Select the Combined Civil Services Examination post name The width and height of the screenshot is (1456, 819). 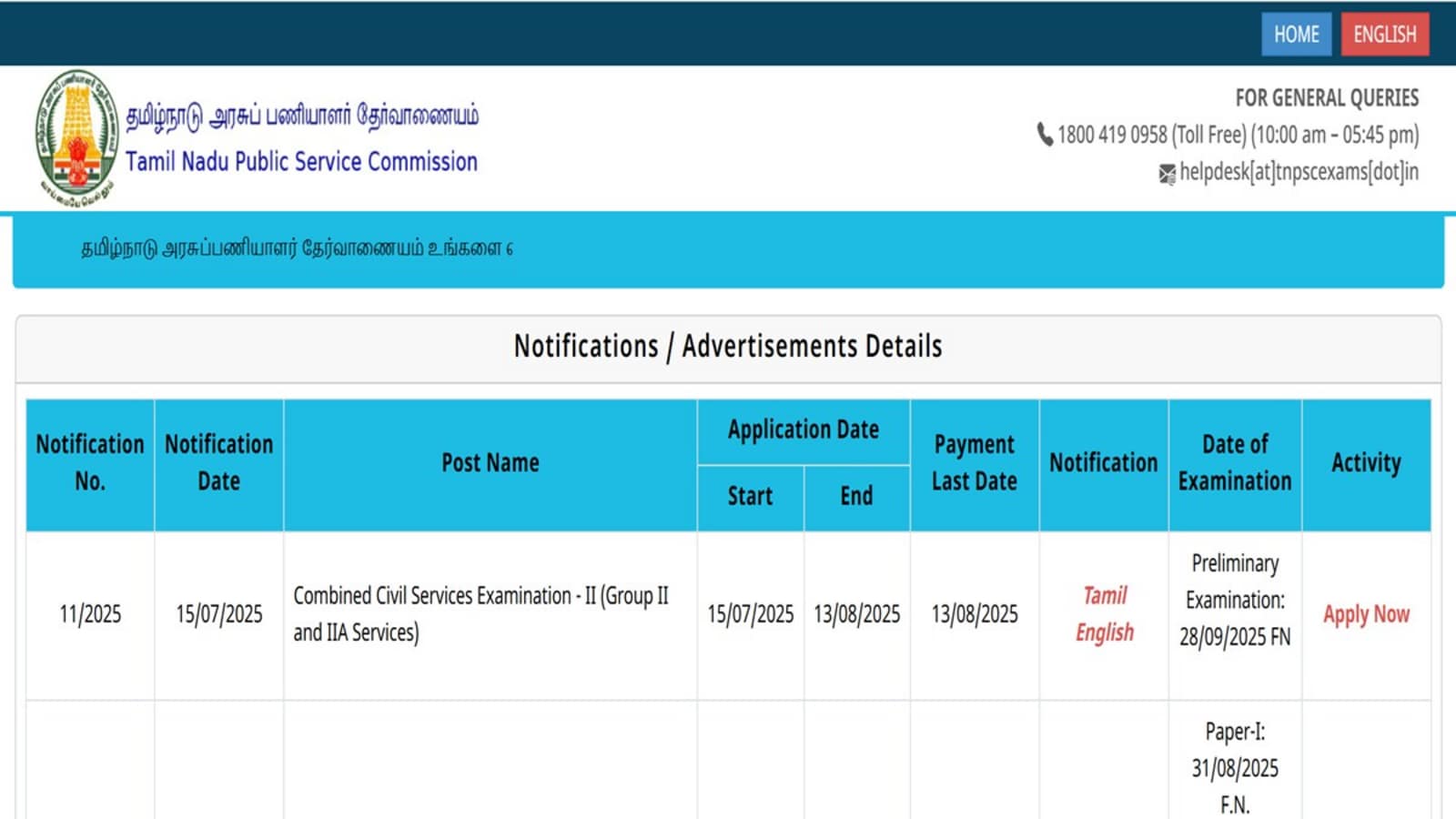[480, 614]
